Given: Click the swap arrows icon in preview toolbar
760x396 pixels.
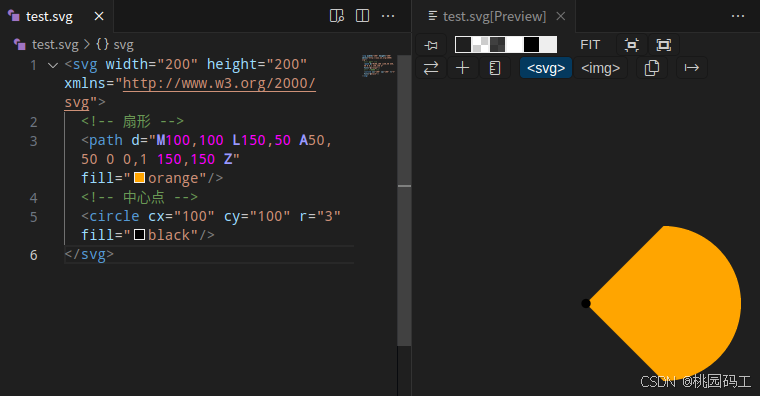Looking at the screenshot, I should [431, 68].
